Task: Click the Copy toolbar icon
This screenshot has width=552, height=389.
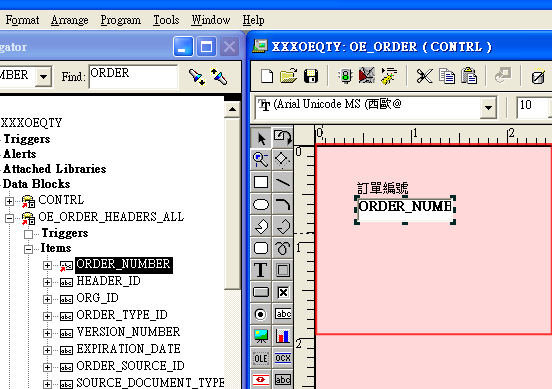Action: click(x=447, y=76)
